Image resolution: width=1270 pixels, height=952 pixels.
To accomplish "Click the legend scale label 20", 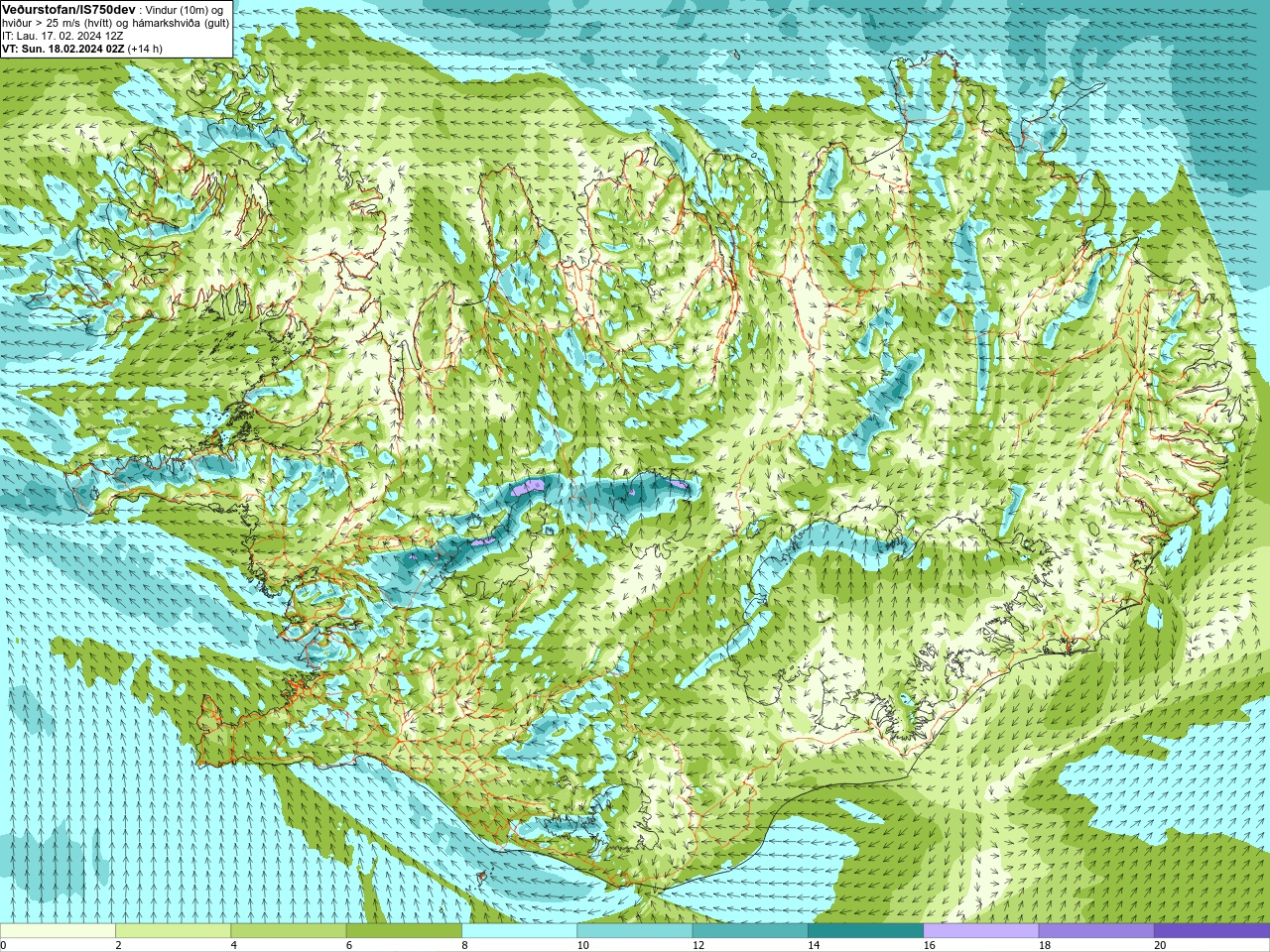I will (1160, 945).
